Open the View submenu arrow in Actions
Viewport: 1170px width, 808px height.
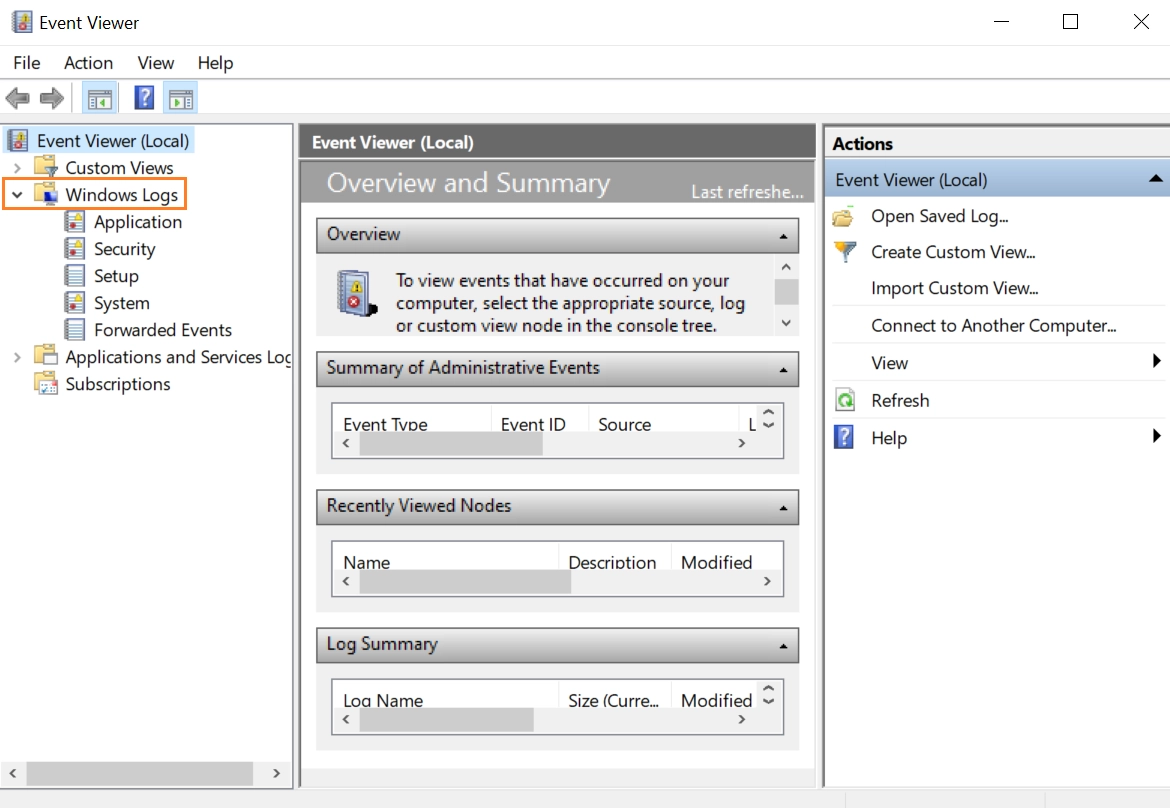tap(1157, 361)
